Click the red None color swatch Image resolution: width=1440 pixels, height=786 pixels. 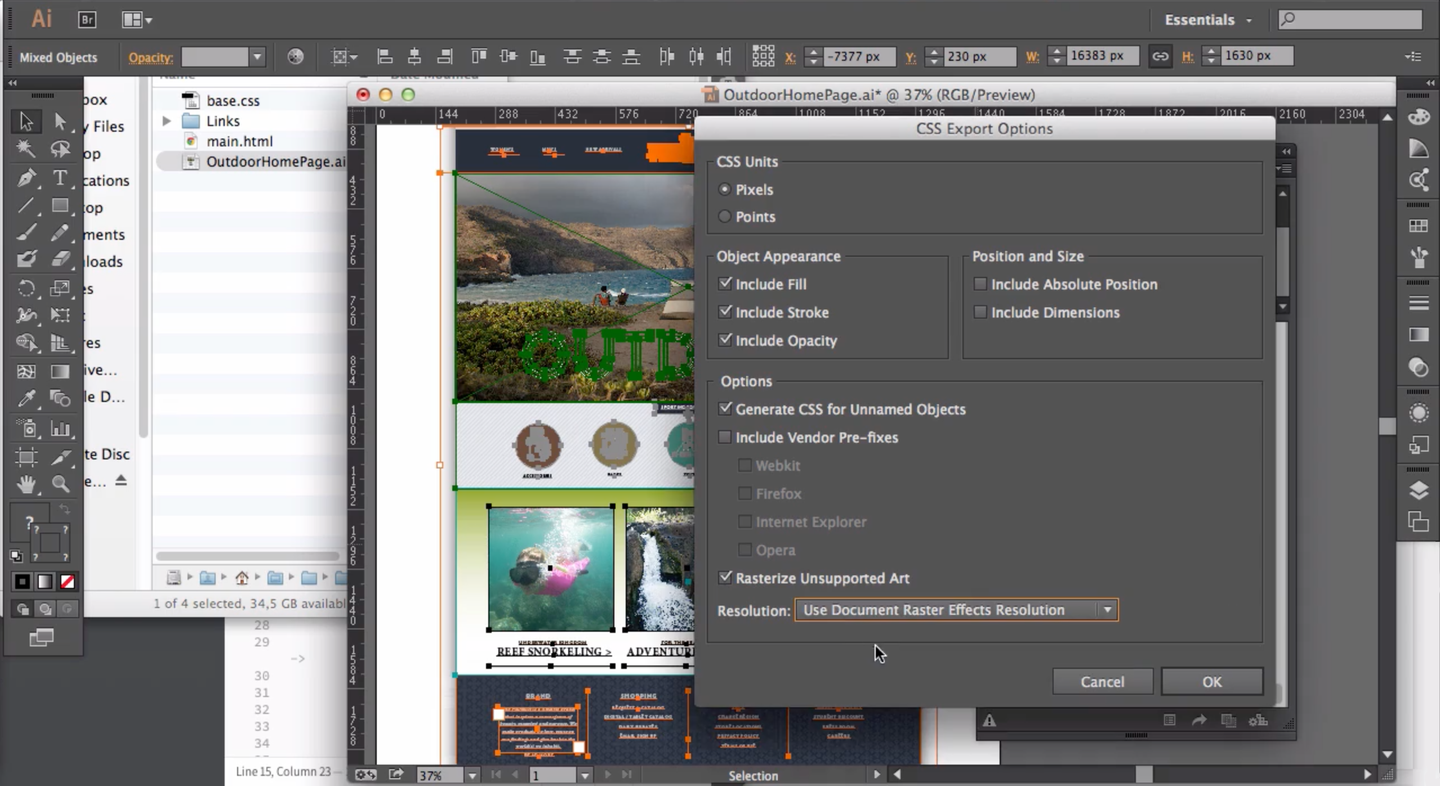(x=68, y=582)
